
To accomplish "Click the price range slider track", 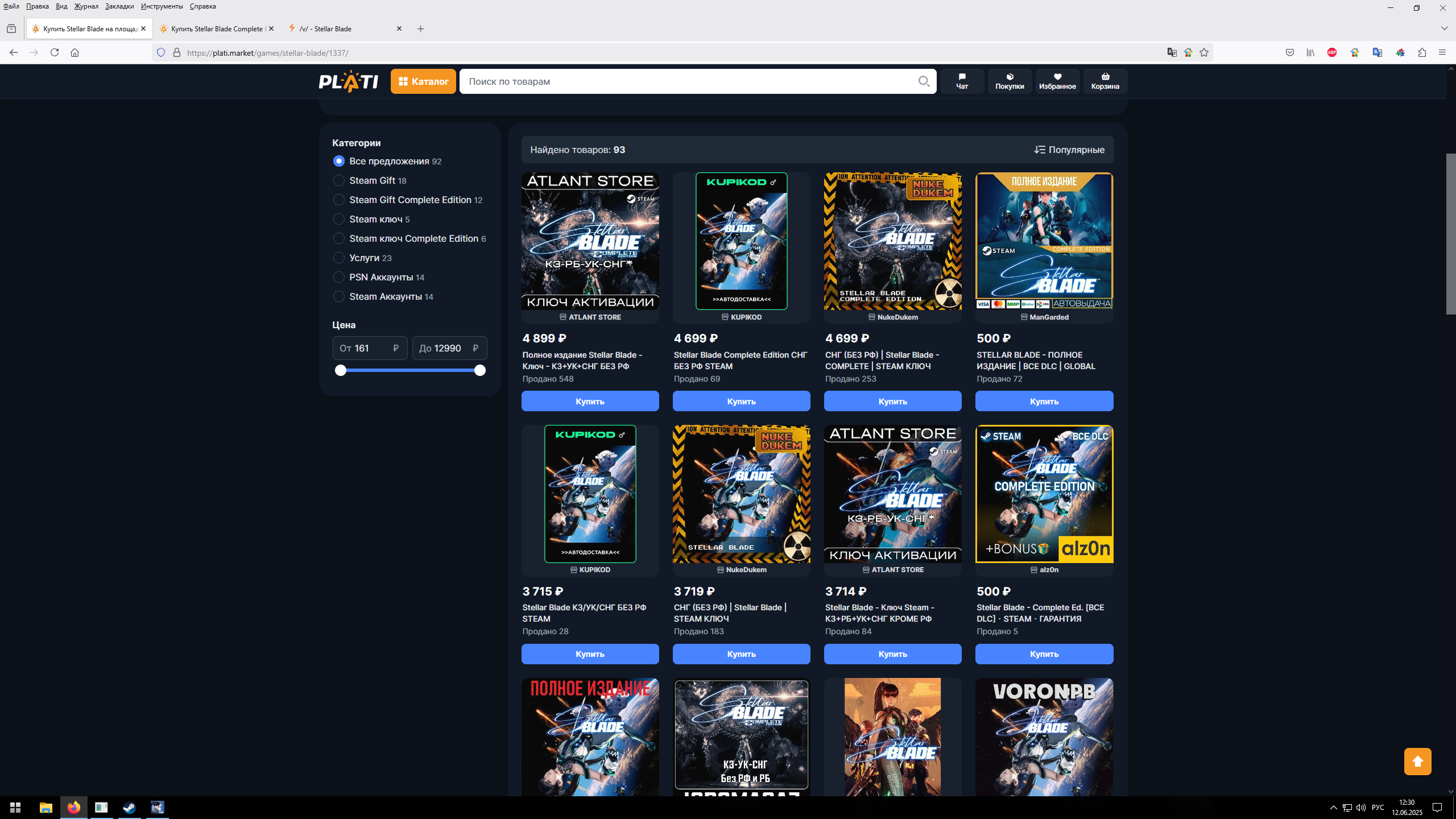I will click(x=410, y=370).
